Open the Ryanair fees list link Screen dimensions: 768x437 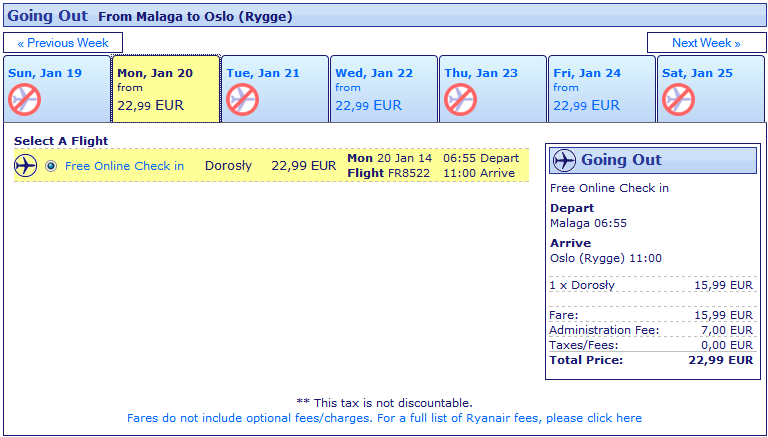tap(384, 418)
